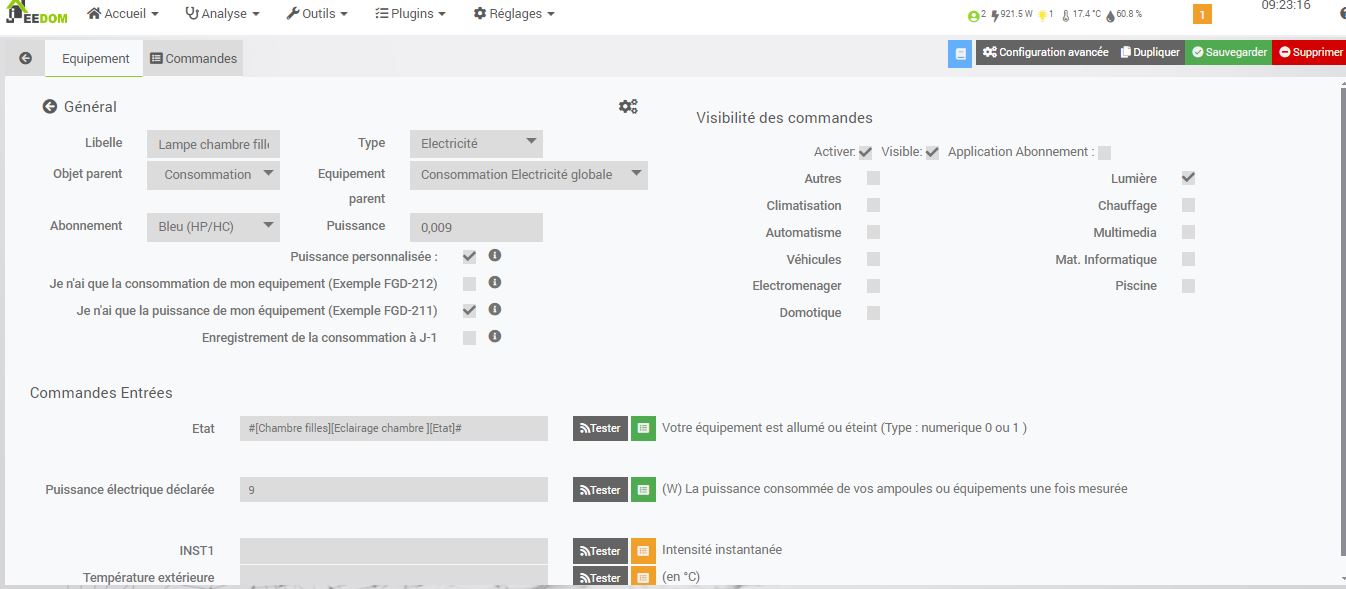Open the Objet parent dropdown
Image resolution: width=1346 pixels, height=589 pixels.
[x=214, y=175]
